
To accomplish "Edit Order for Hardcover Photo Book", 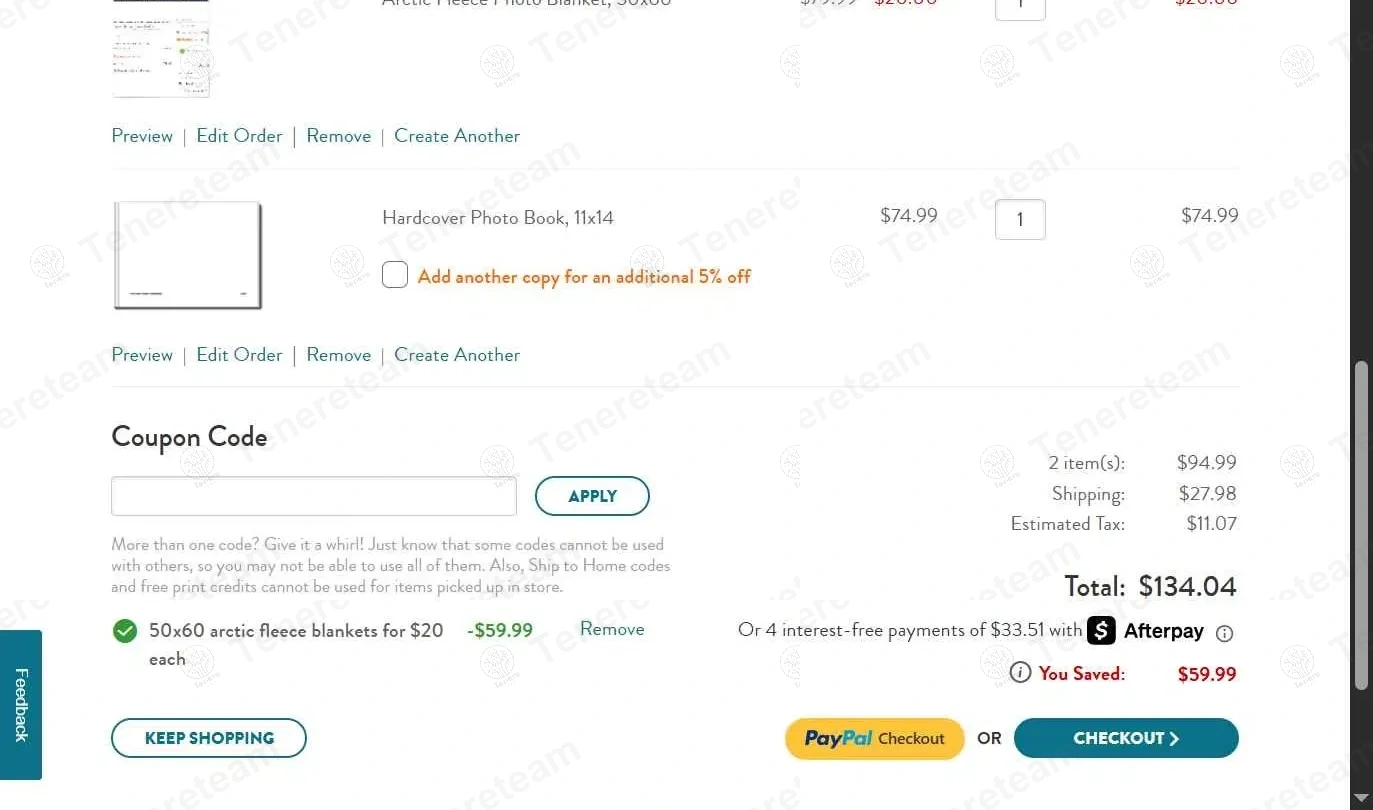I will (239, 355).
